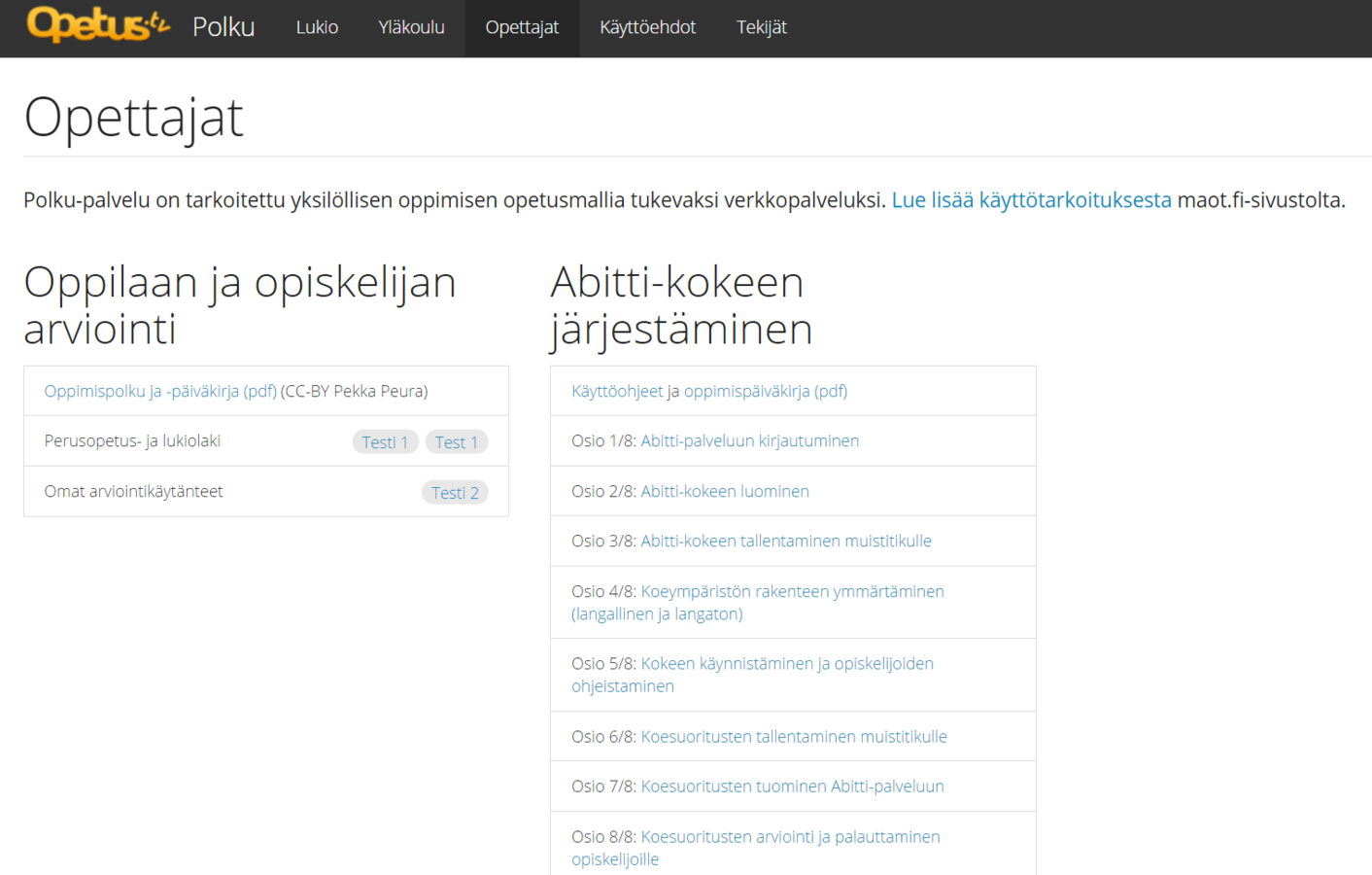Image resolution: width=1372 pixels, height=875 pixels.
Task: Open the Polku brand link
Action: point(223,27)
